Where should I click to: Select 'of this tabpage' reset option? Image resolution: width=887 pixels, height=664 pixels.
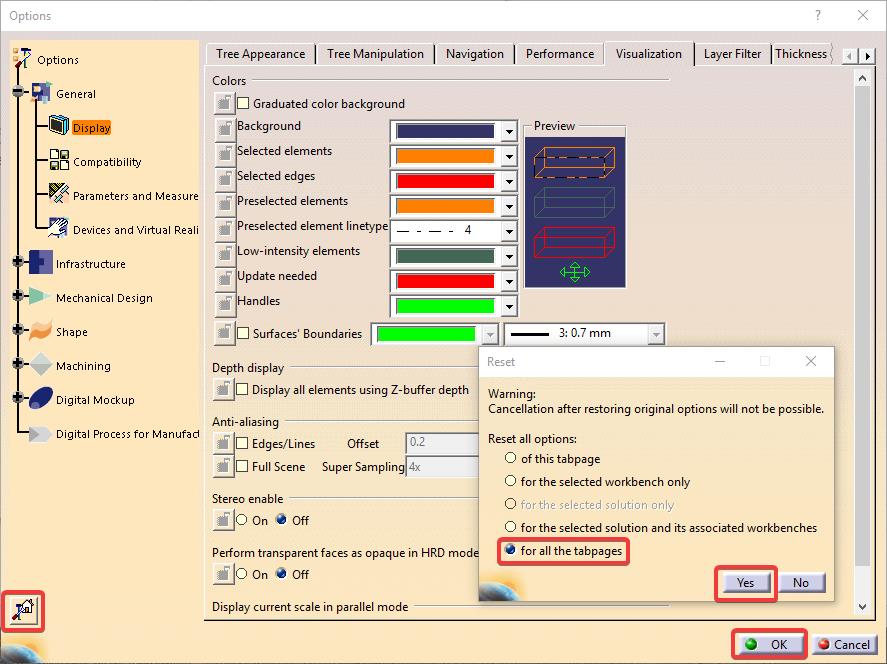coord(511,458)
